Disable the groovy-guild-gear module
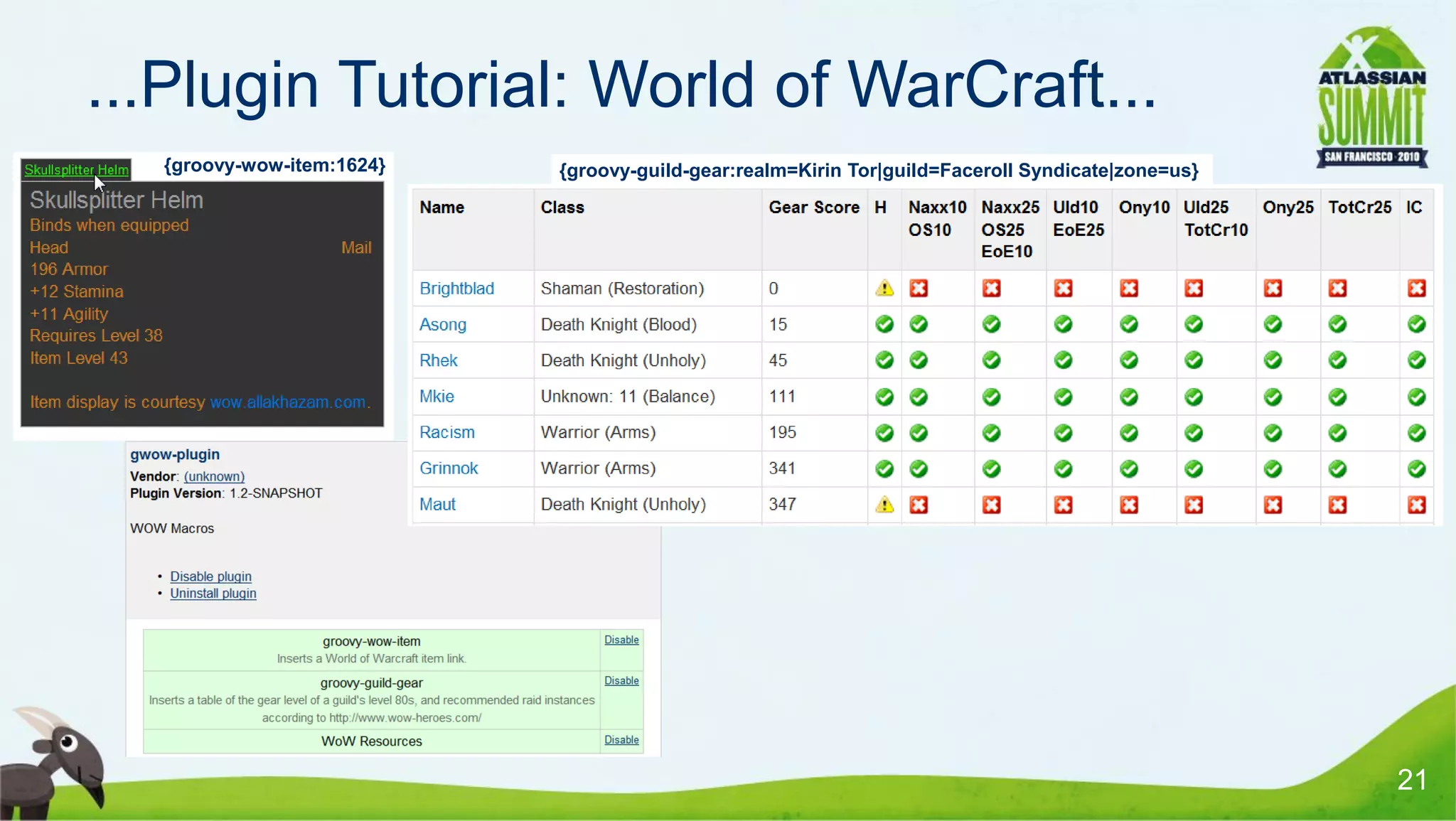 point(621,681)
